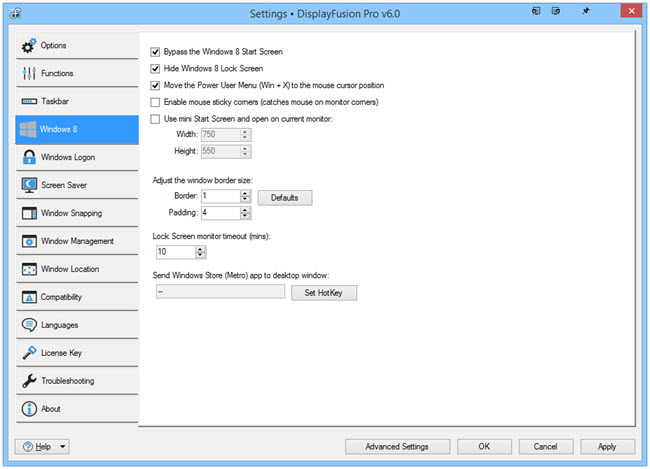The width and height of the screenshot is (650, 469).
Task: Open the Help button dropdown arrow
Action: tap(63, 447)
